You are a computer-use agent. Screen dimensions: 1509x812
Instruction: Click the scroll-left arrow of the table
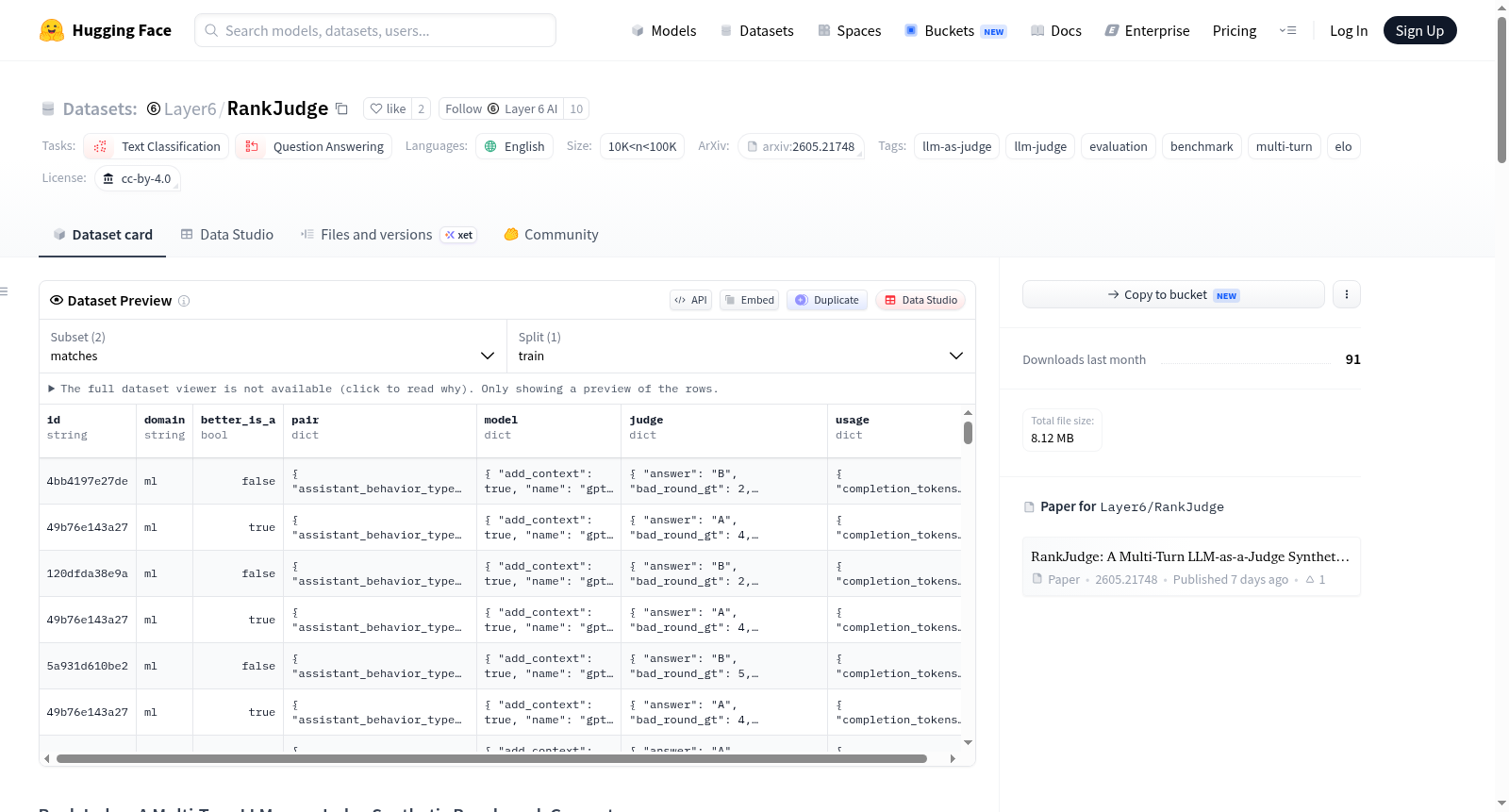pyautogui.click(x=47, y=758)
